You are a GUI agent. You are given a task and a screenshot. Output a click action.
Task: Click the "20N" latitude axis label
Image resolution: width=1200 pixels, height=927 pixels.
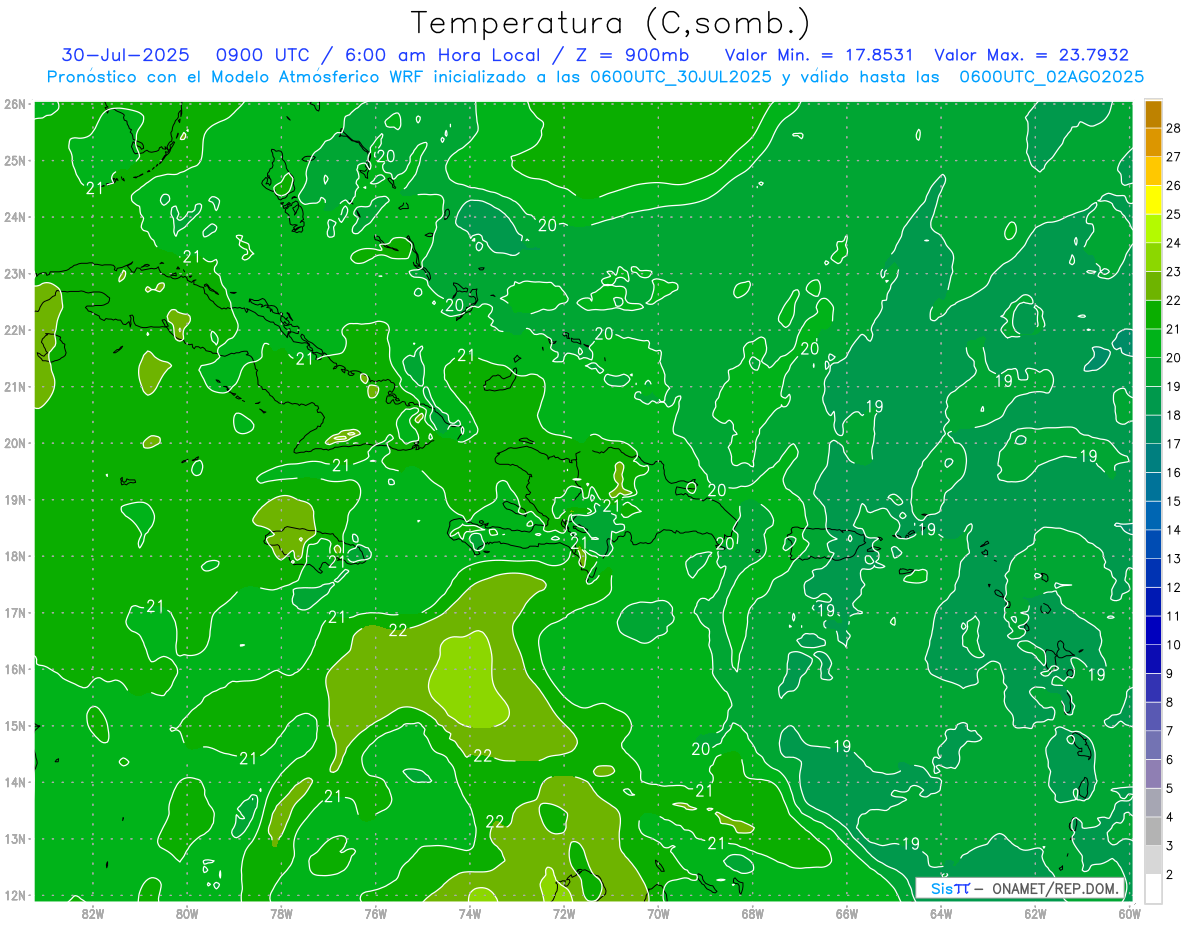14,443
